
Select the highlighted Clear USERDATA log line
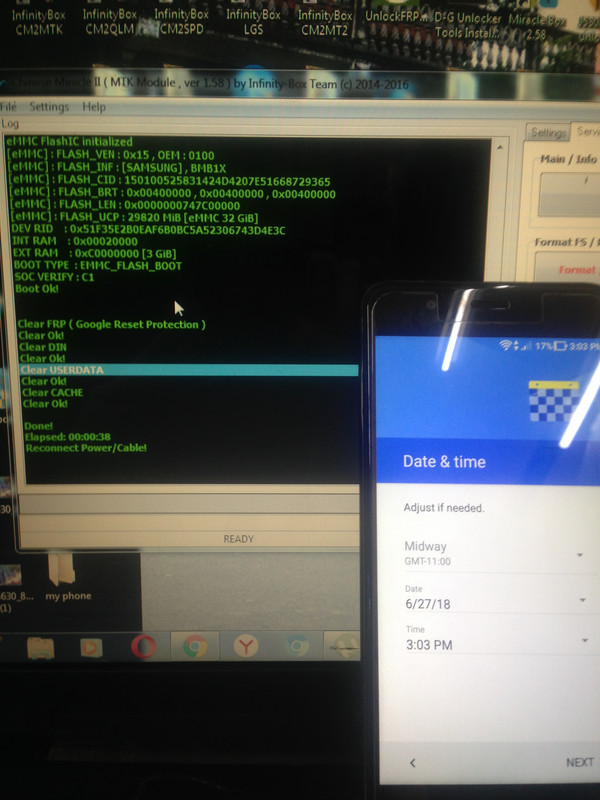pos(189,370)
